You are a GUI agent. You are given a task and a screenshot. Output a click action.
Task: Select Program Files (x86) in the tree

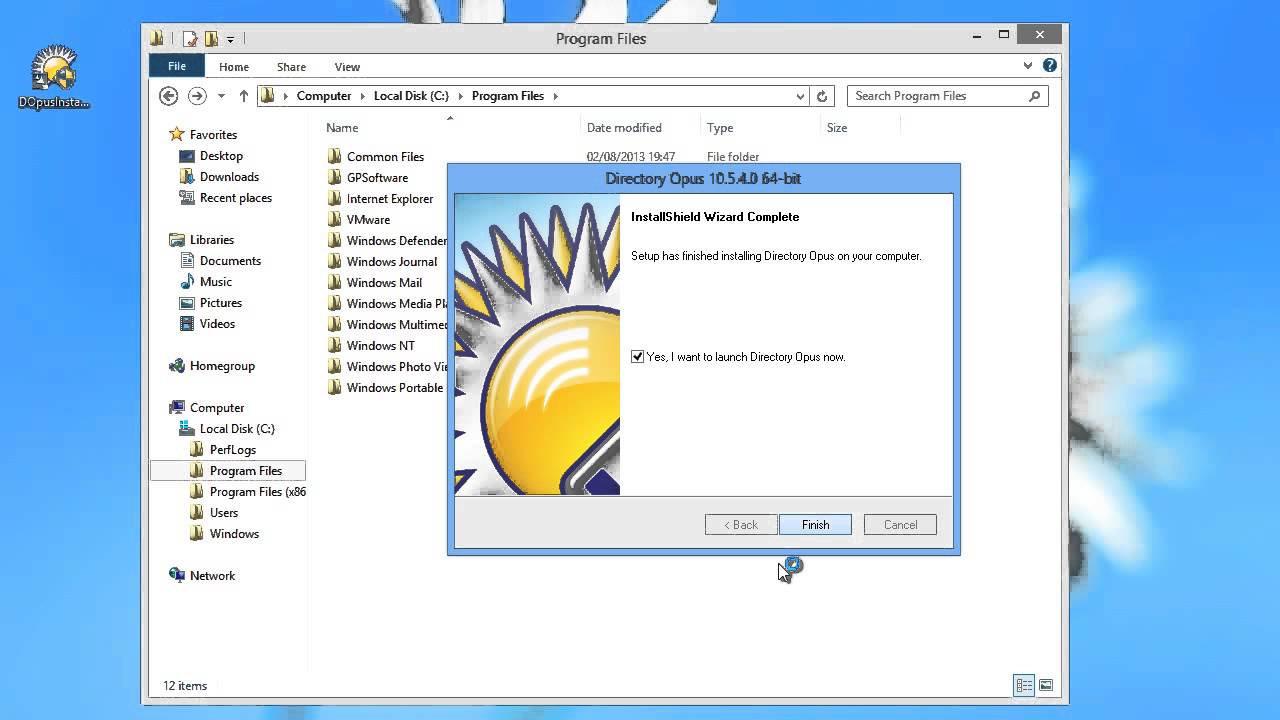click(257, 492)
